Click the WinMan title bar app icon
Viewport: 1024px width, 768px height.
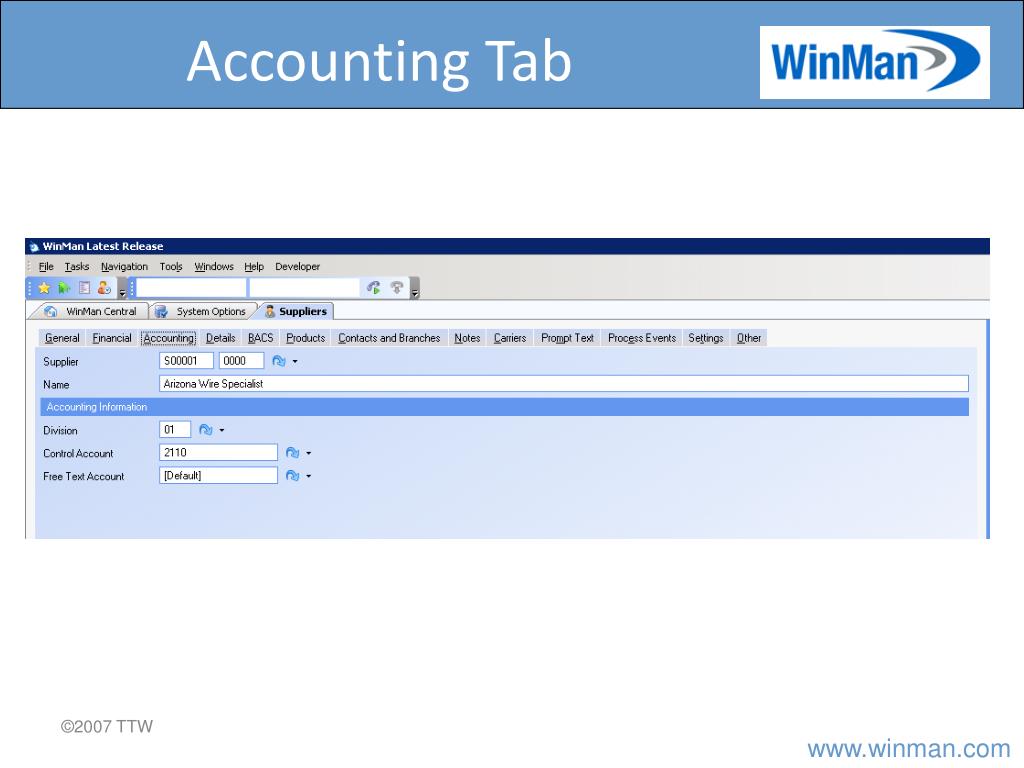pos(34,247)
